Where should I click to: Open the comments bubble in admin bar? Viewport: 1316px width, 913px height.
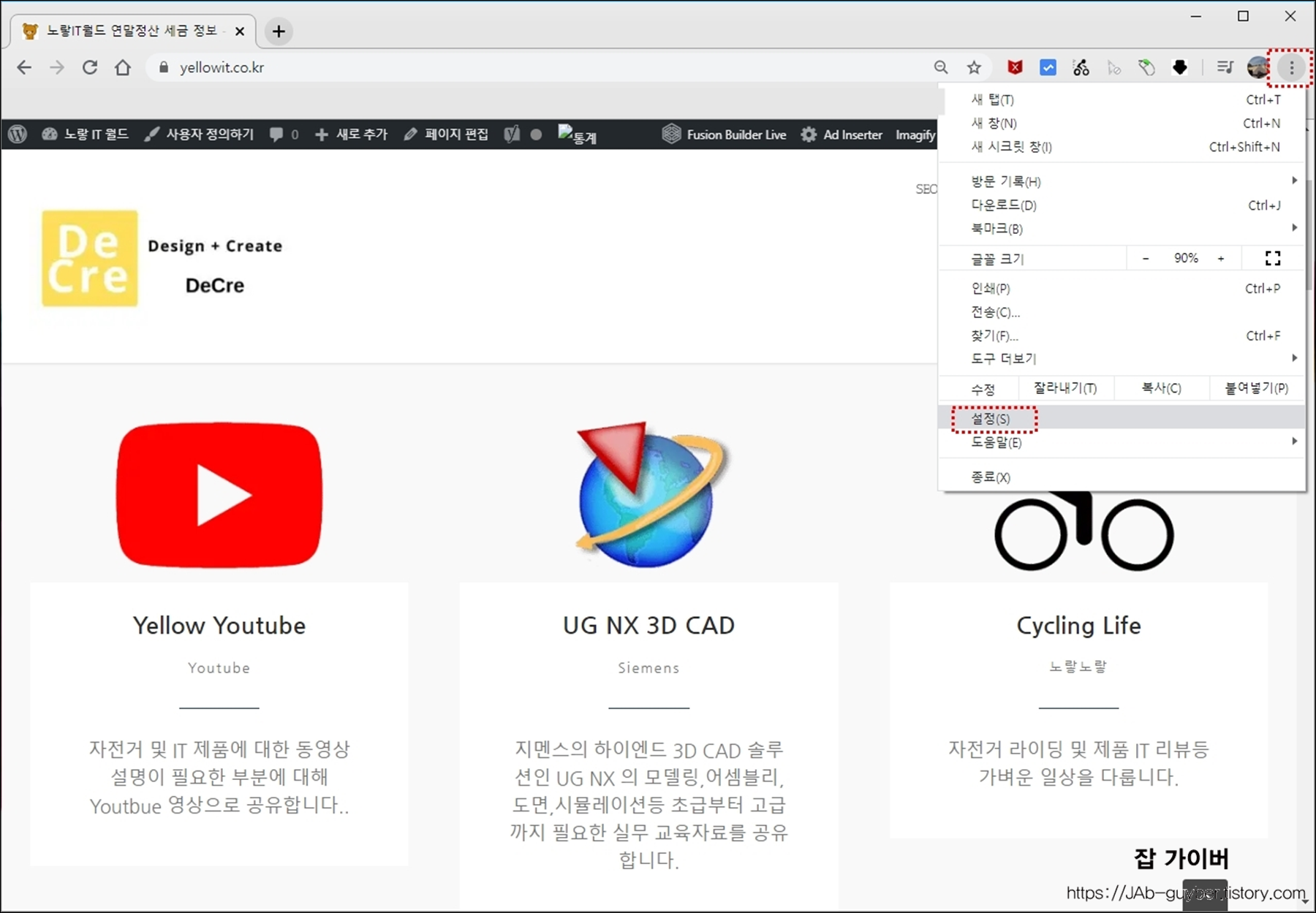284,135
